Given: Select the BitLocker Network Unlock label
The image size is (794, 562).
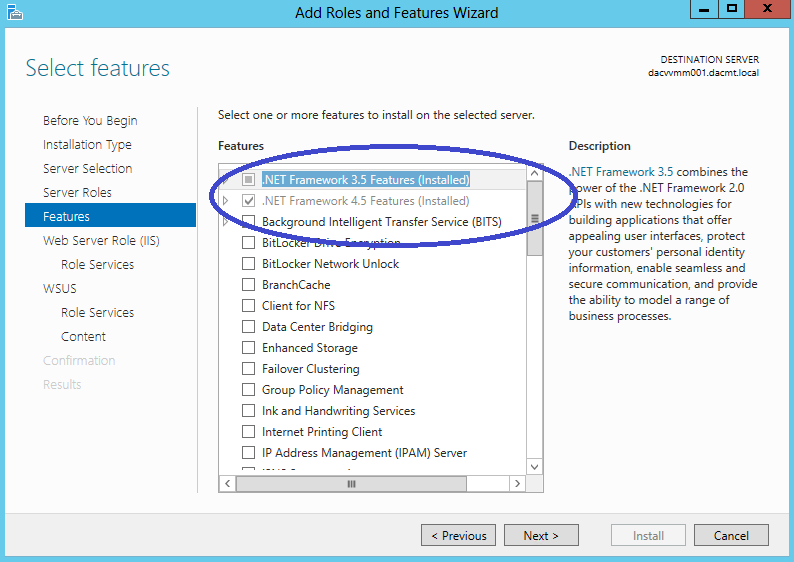Looking at the screenshot, I should click(330, 264).
